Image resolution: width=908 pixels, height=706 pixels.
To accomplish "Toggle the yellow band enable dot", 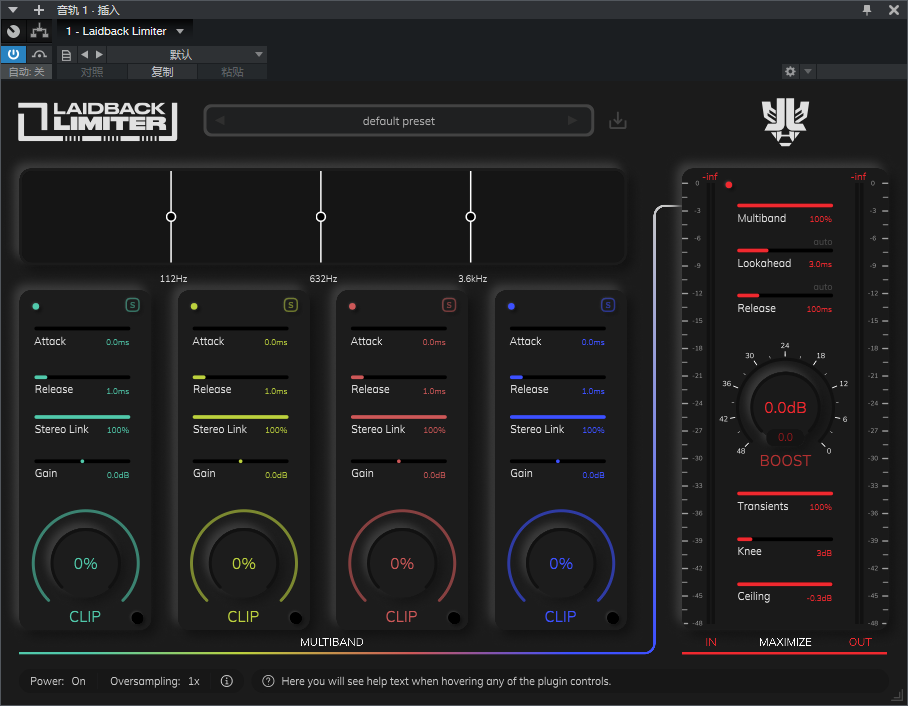I will 194,306.
